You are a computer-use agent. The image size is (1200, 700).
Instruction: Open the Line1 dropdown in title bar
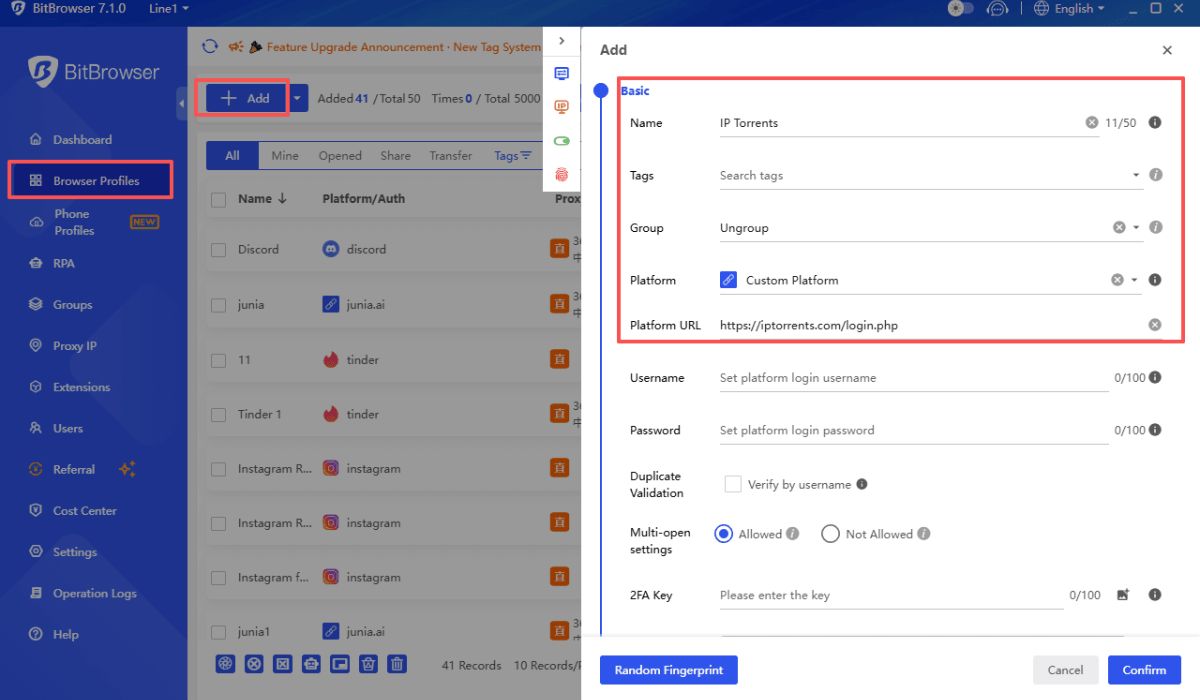tap(168, 8)
